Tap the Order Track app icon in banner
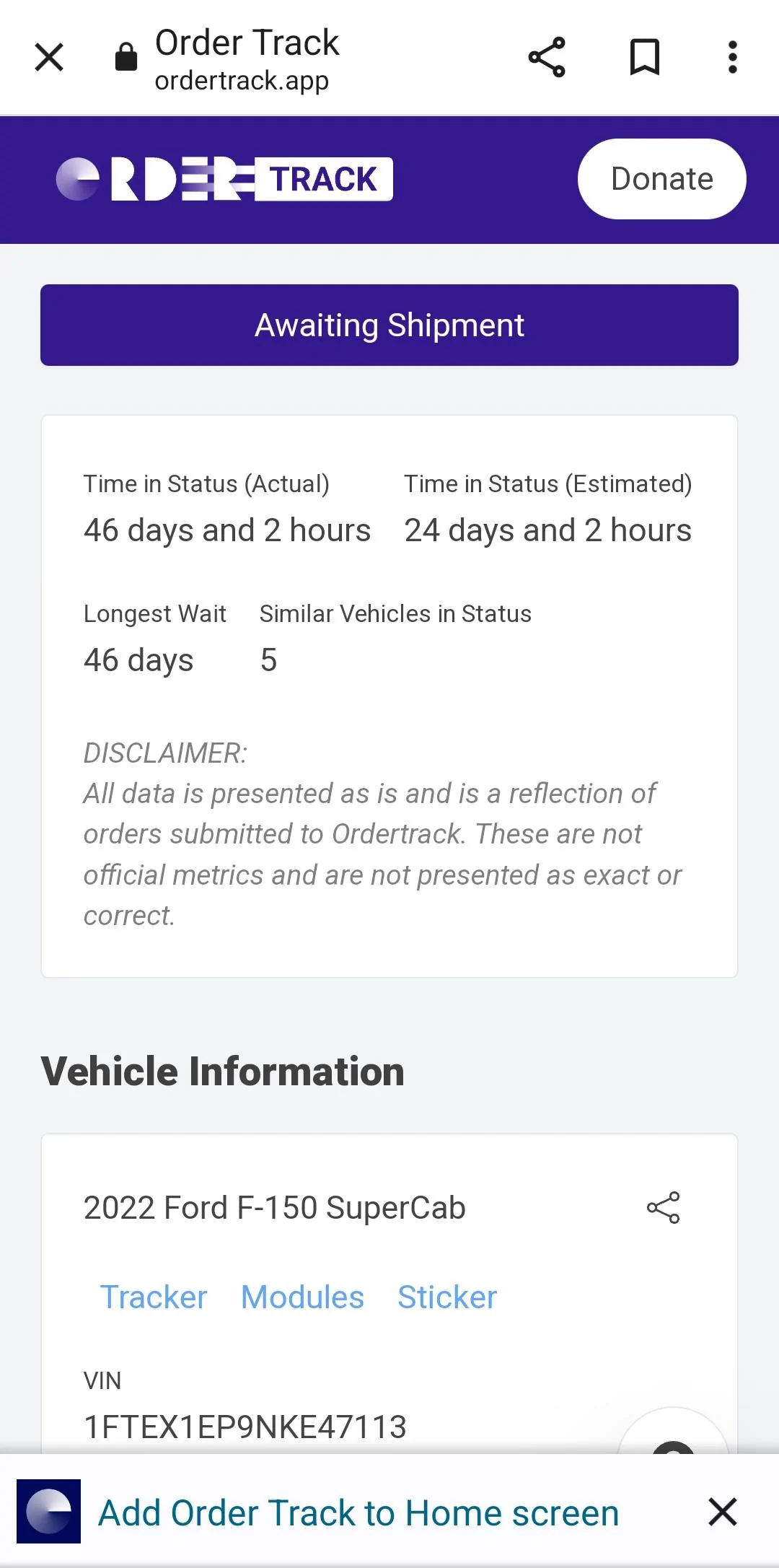779x1568 pixels. [48, 1511]
